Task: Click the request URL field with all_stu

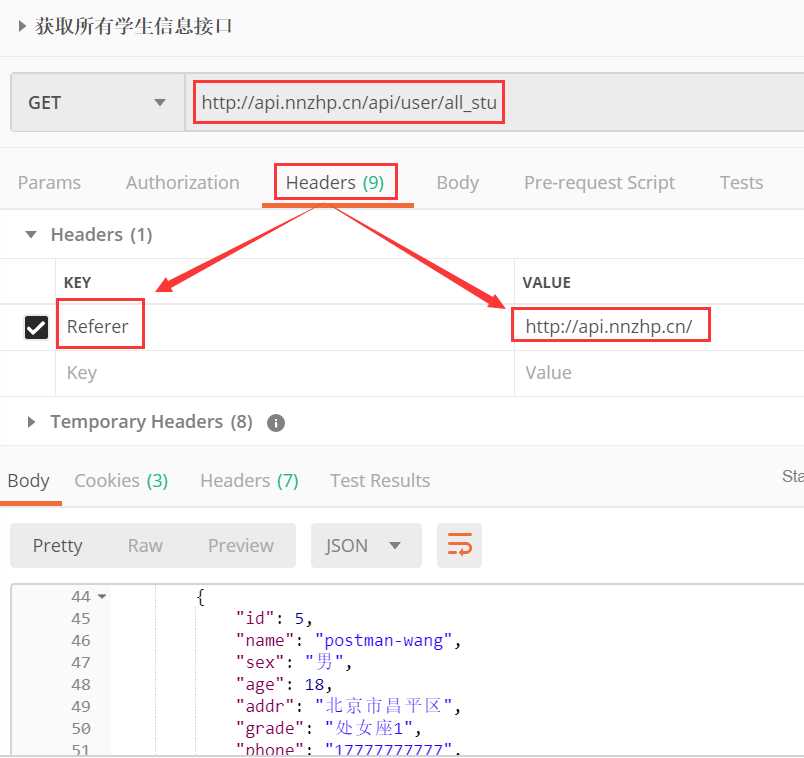Action: pos(349,103)
